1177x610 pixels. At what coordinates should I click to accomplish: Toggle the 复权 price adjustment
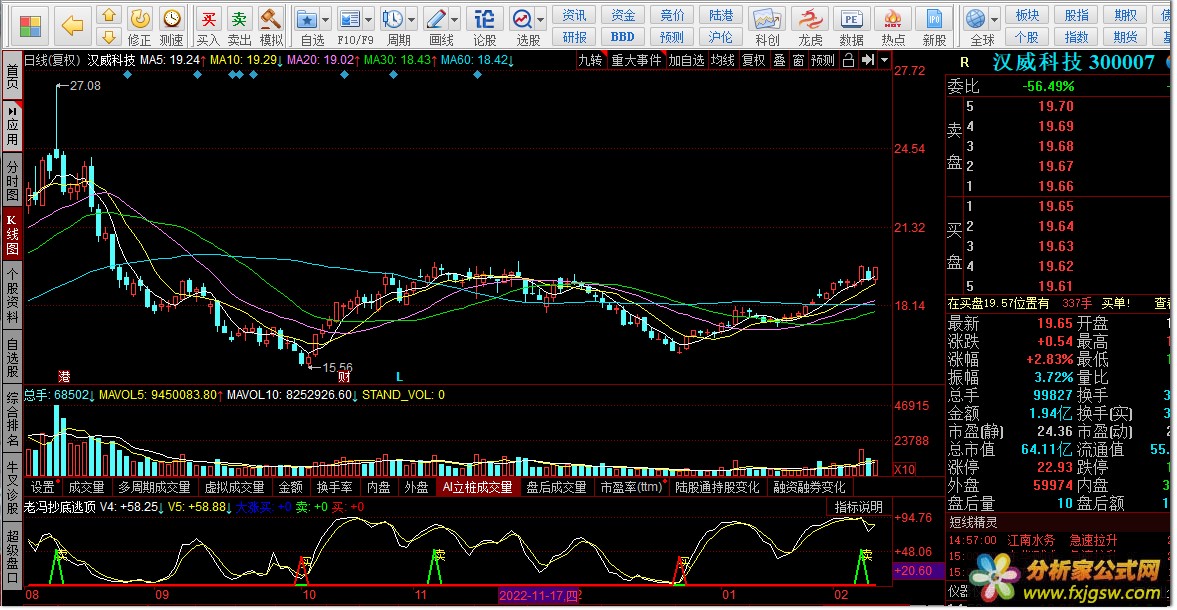pos(754,60)
